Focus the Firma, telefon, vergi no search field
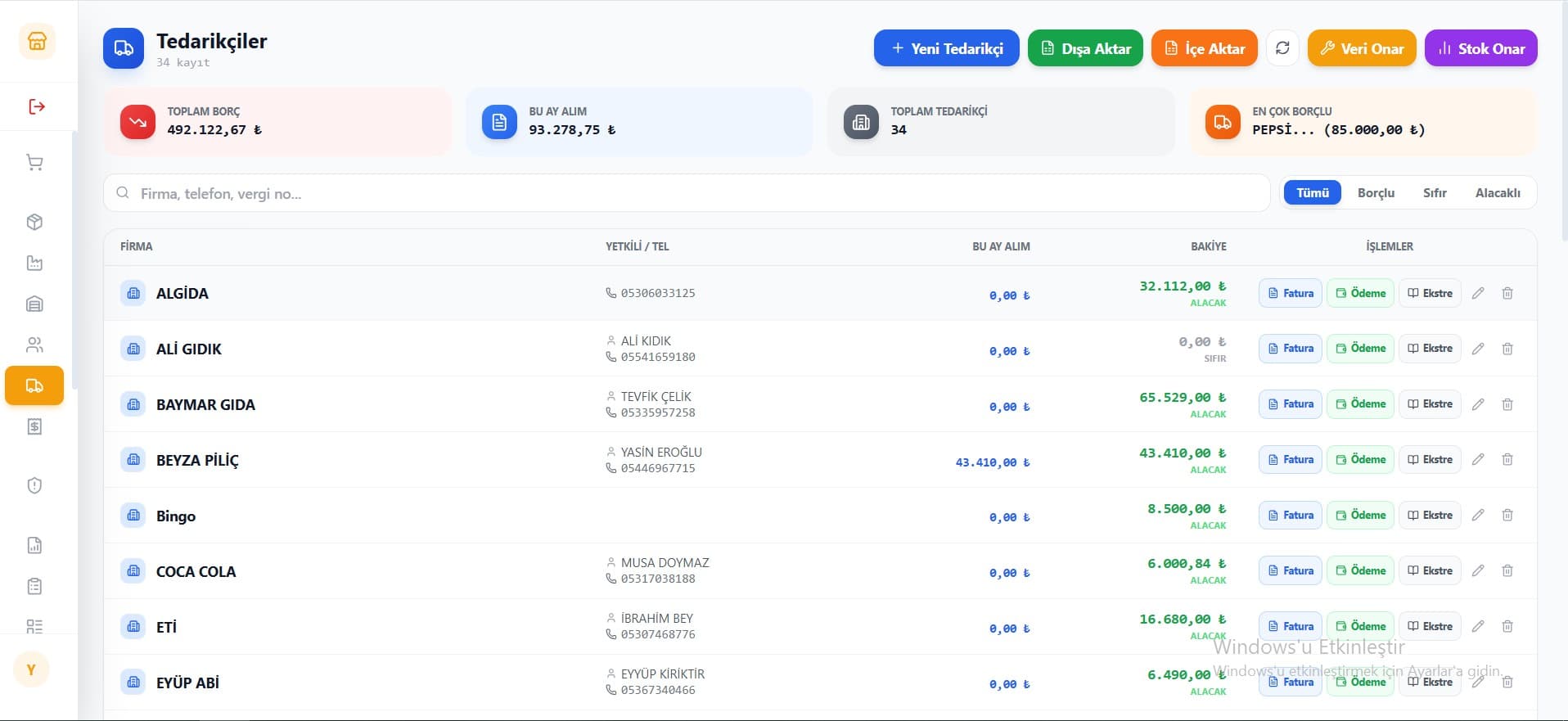 (x=687, y=193)
